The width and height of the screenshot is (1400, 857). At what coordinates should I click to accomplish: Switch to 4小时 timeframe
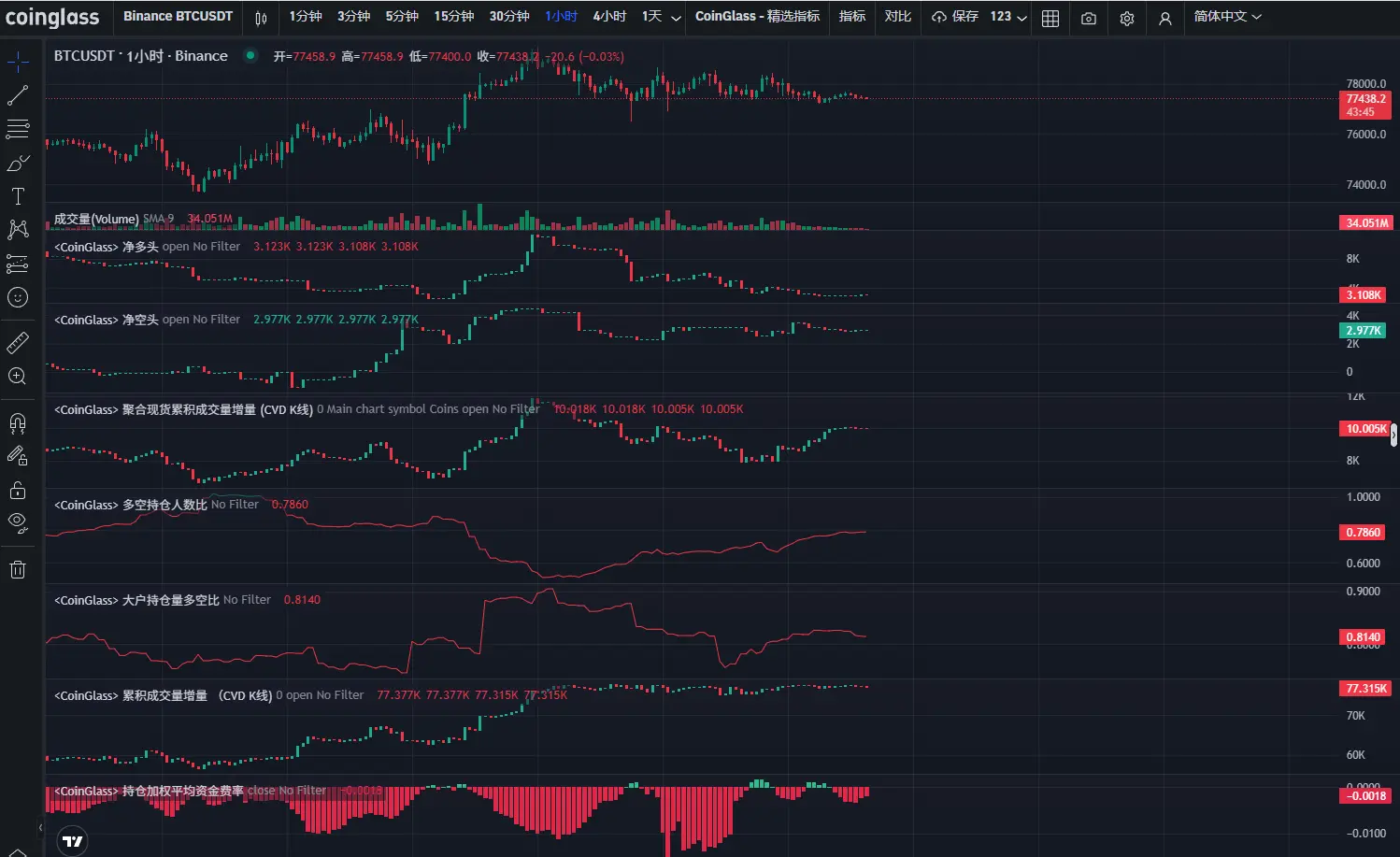609,17
